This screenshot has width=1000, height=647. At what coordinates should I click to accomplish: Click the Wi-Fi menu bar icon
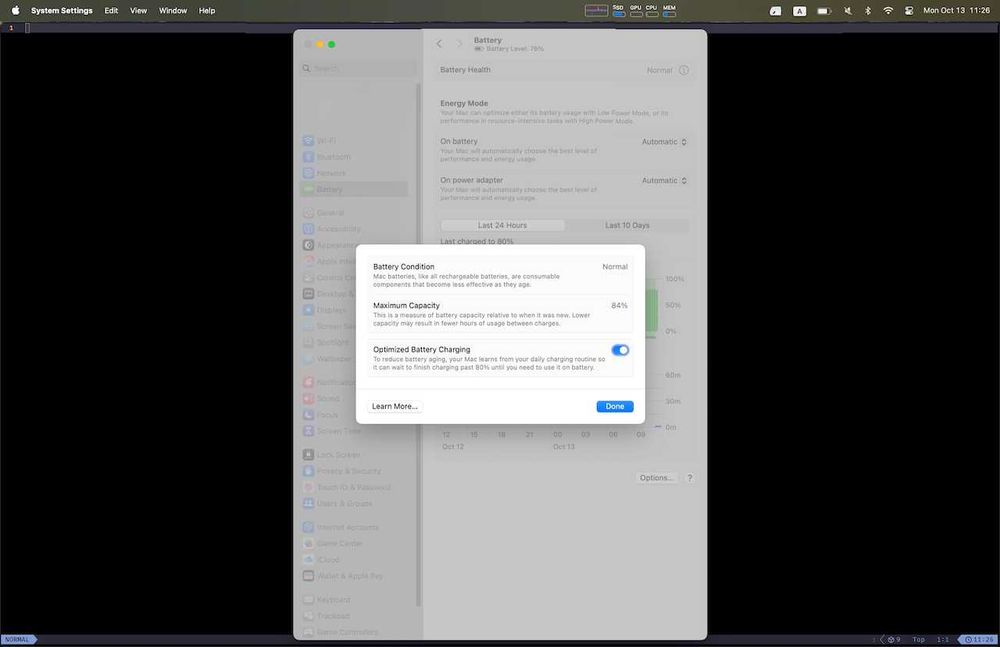(888, 10)
